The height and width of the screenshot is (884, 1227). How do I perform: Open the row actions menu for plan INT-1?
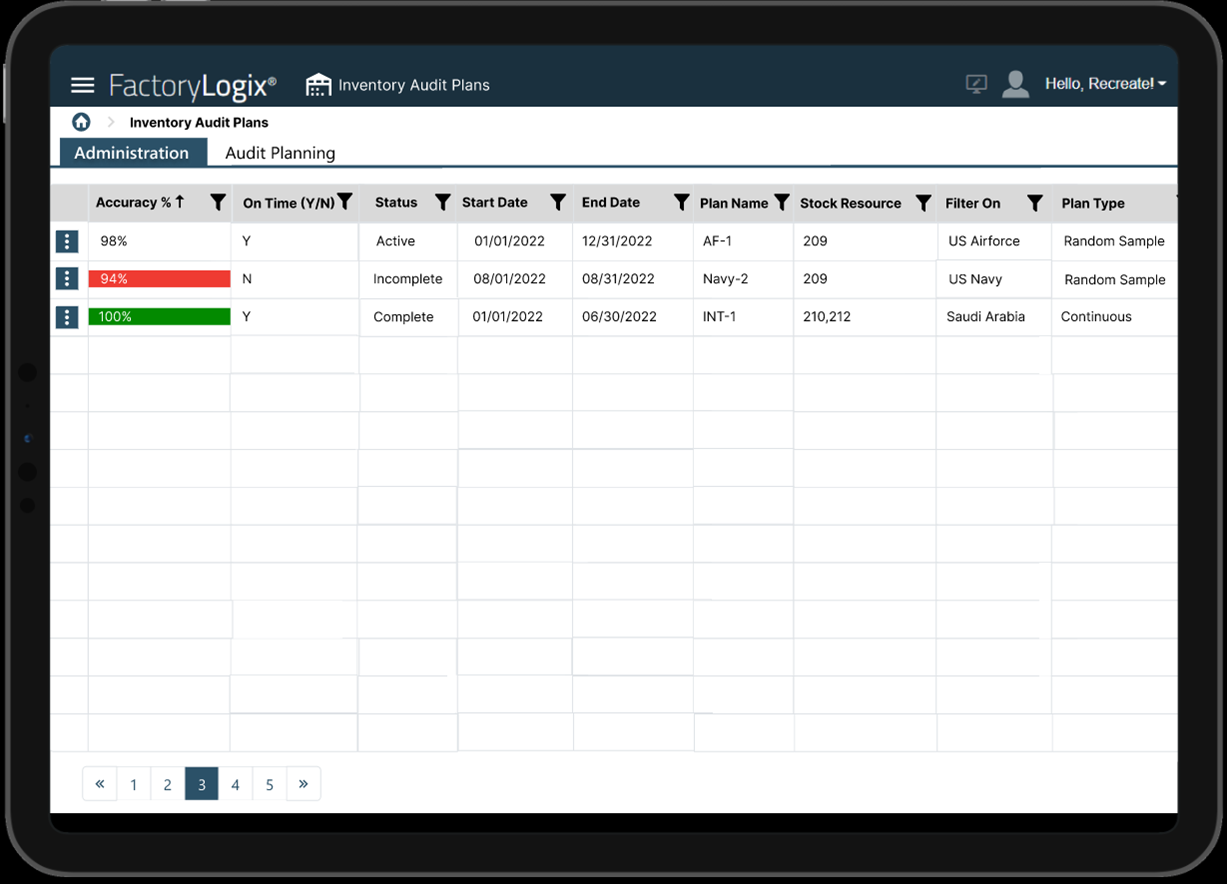point(66,316)
